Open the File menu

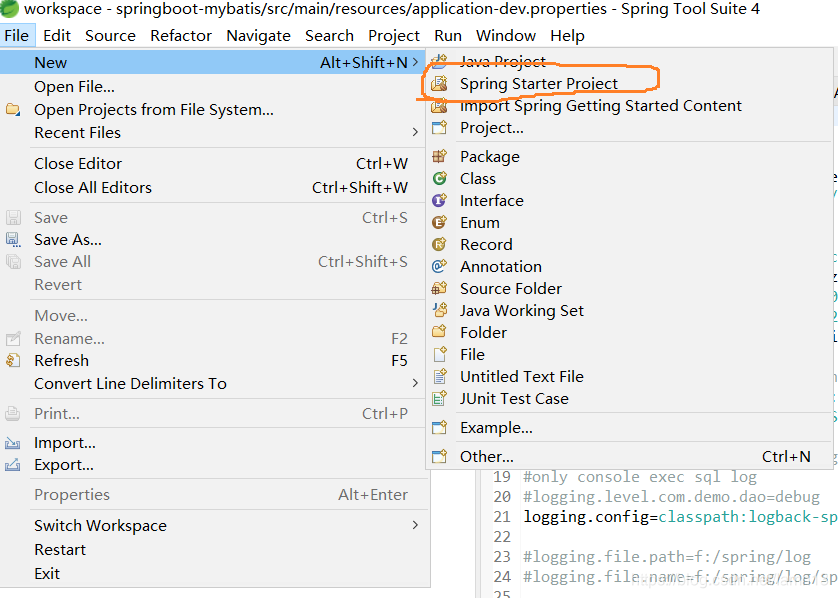(17, 35)
